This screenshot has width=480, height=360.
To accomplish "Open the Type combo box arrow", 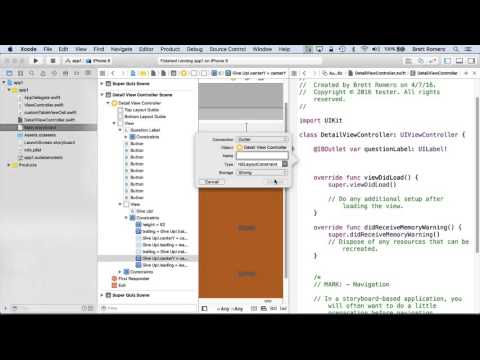I will coord(285,164).
